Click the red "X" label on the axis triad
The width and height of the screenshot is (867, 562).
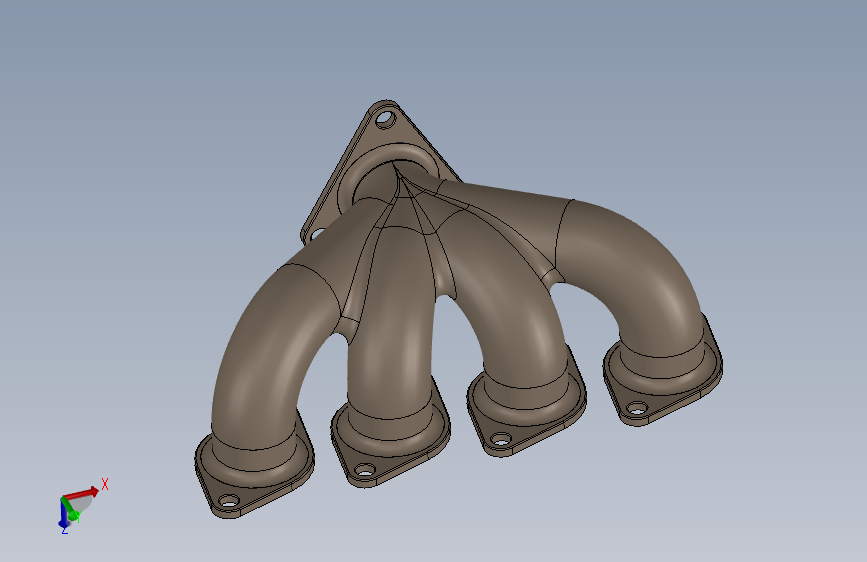pos(105,485)
